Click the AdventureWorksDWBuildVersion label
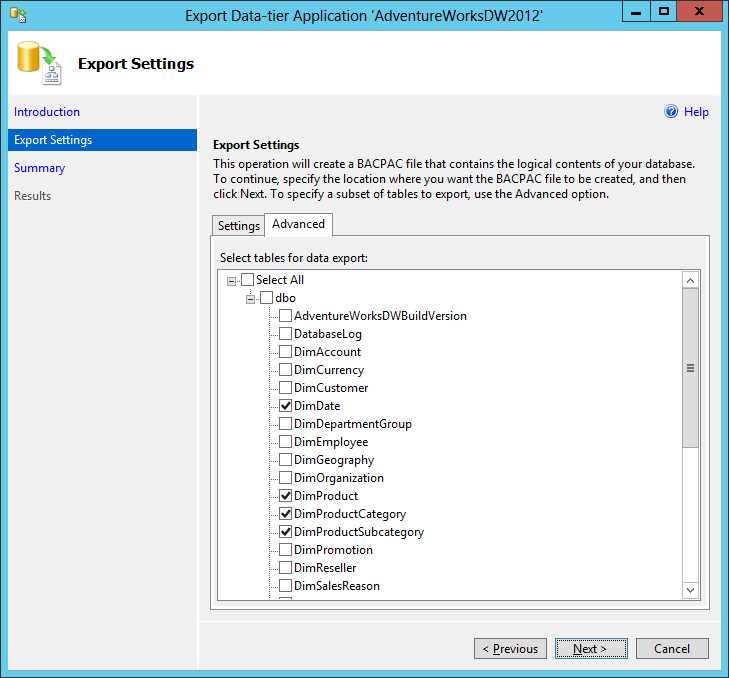 click(x=380, y=316)
